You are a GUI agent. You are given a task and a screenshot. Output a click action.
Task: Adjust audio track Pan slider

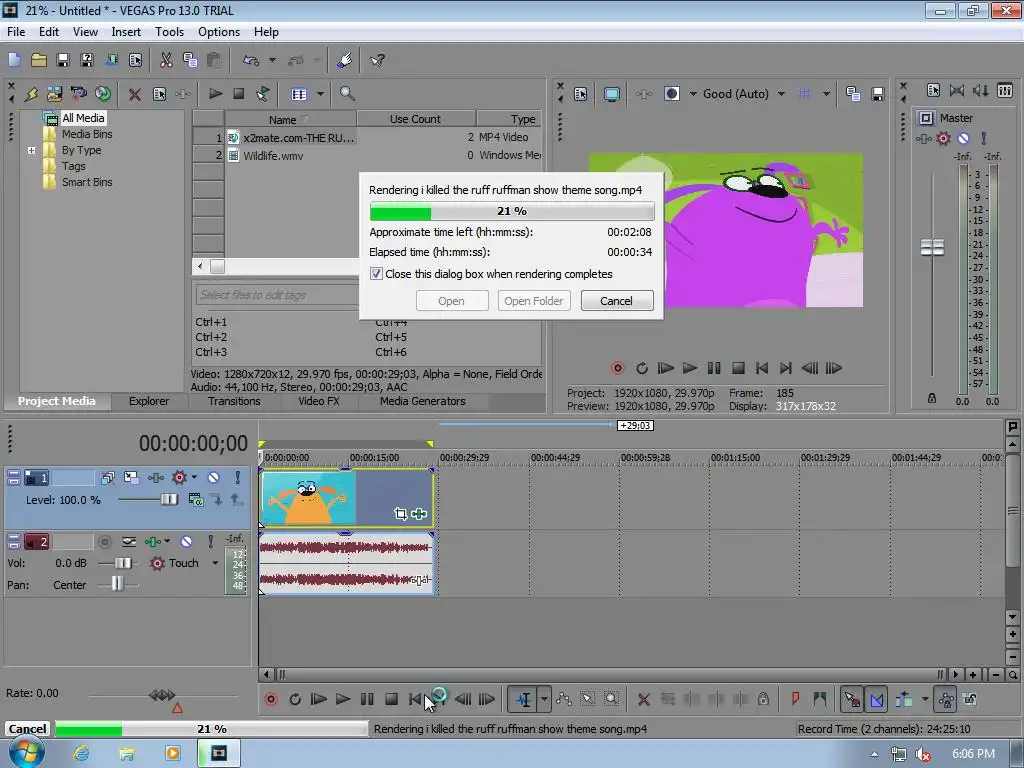point(117,584)
